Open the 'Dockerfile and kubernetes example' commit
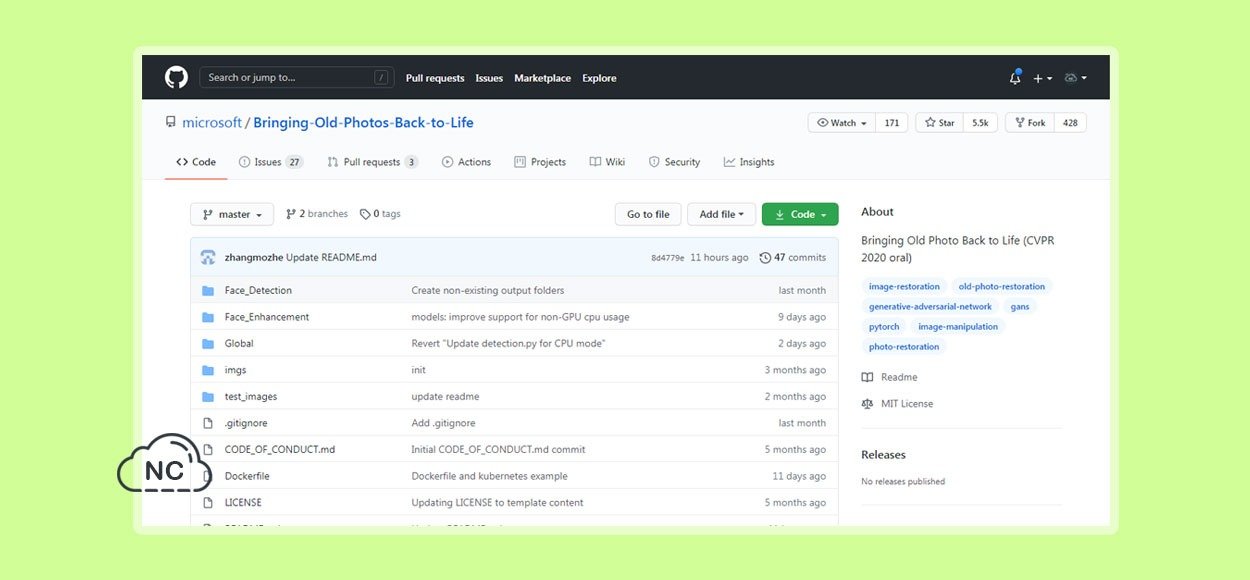Image resolution: width=1250 pixels, height=580 pixels. point(489,476)
